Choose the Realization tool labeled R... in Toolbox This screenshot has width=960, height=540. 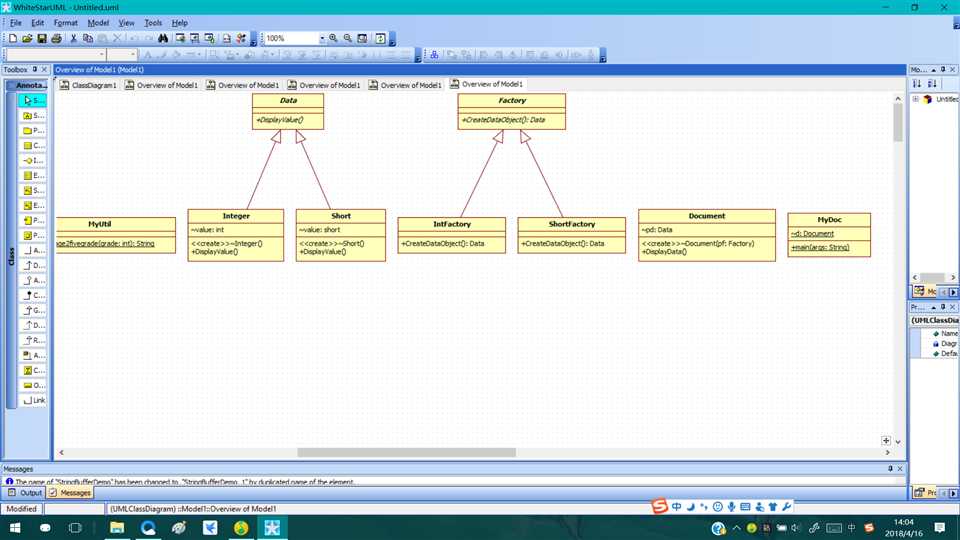33,340
